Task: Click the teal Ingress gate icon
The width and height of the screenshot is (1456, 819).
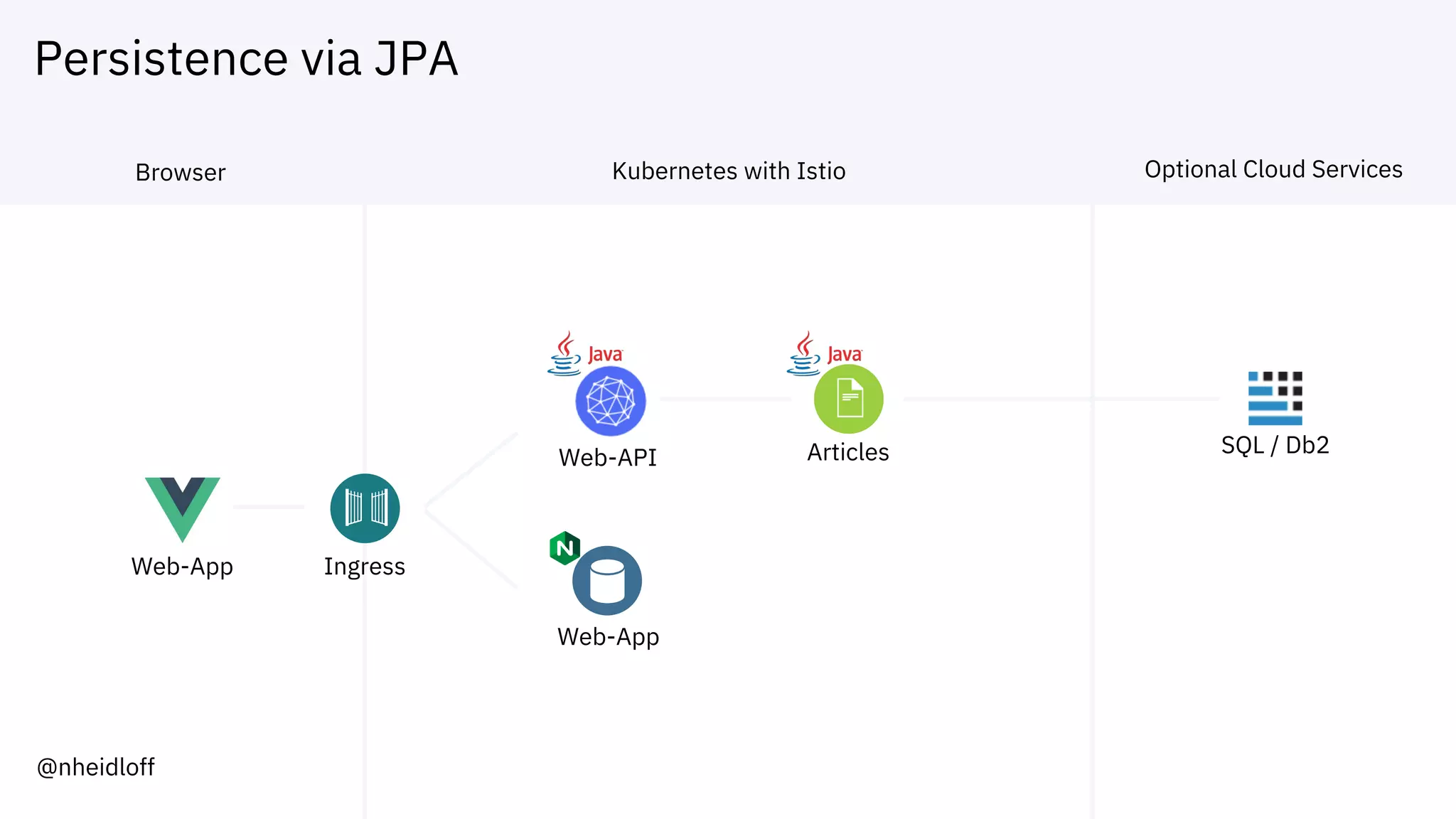Action: click(365, 508)
